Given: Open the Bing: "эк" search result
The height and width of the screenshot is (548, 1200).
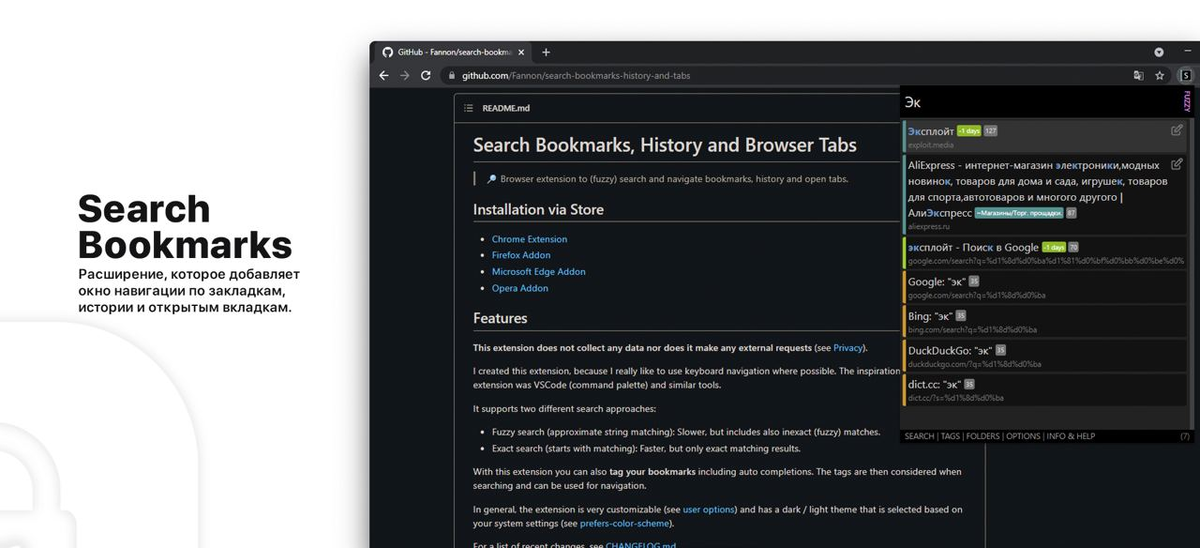Looking at the screenshot, I should click(1044, 321).
